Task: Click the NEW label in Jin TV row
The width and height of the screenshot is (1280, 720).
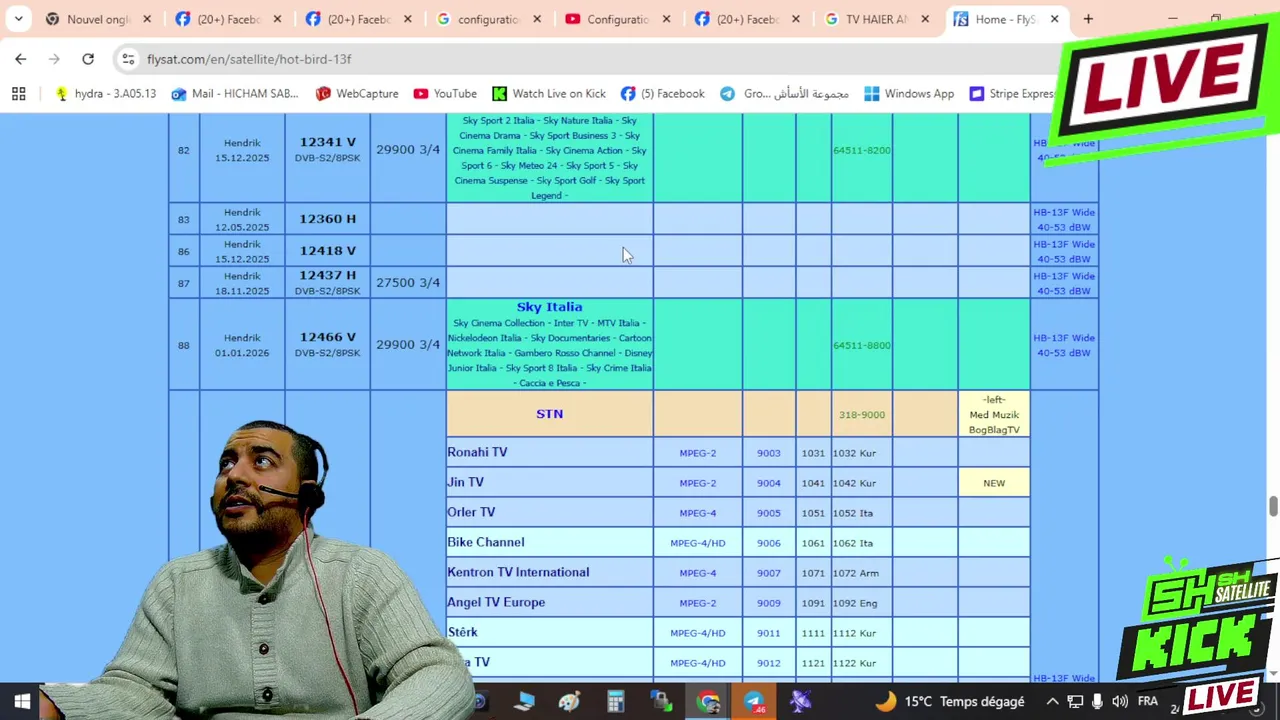Action: point(994,483)
